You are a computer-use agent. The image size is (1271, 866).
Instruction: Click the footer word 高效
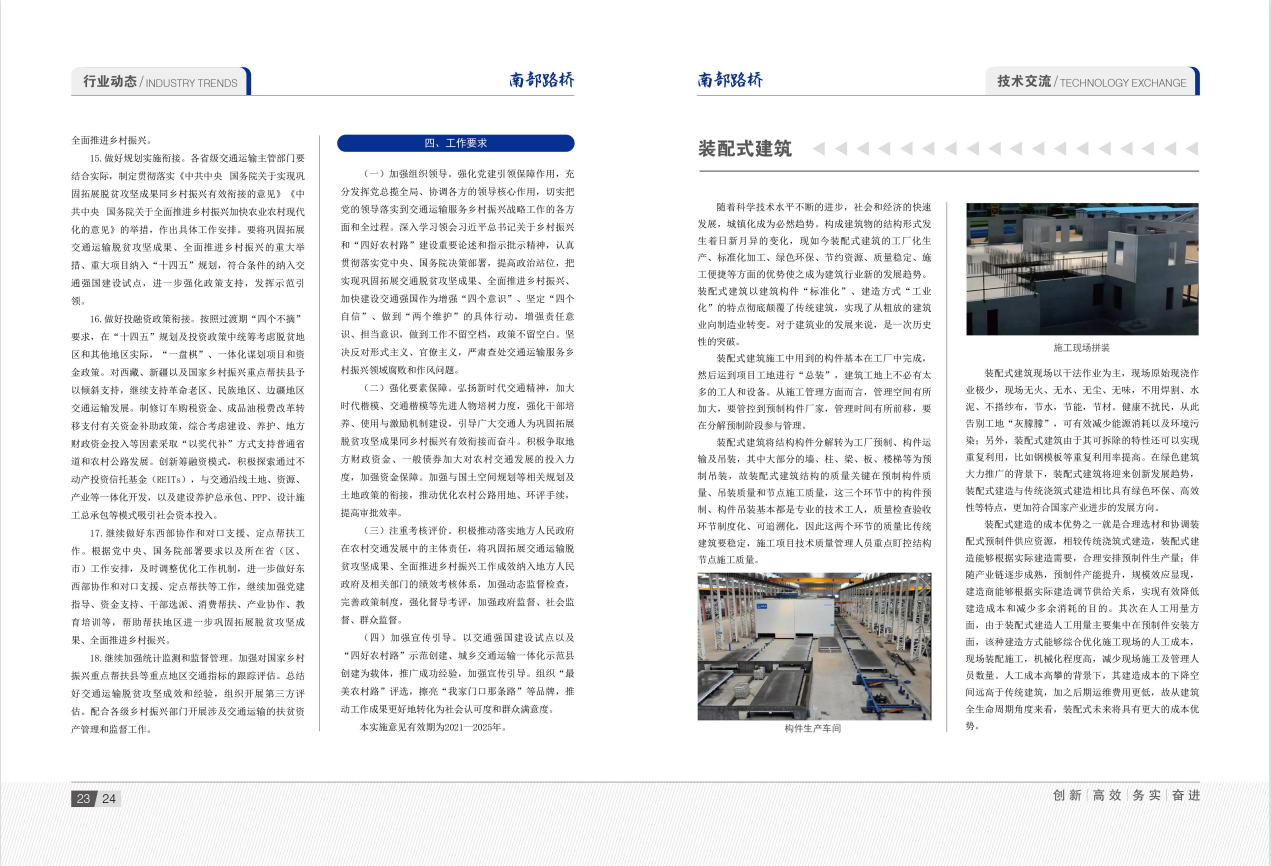tap(1107, 795)
